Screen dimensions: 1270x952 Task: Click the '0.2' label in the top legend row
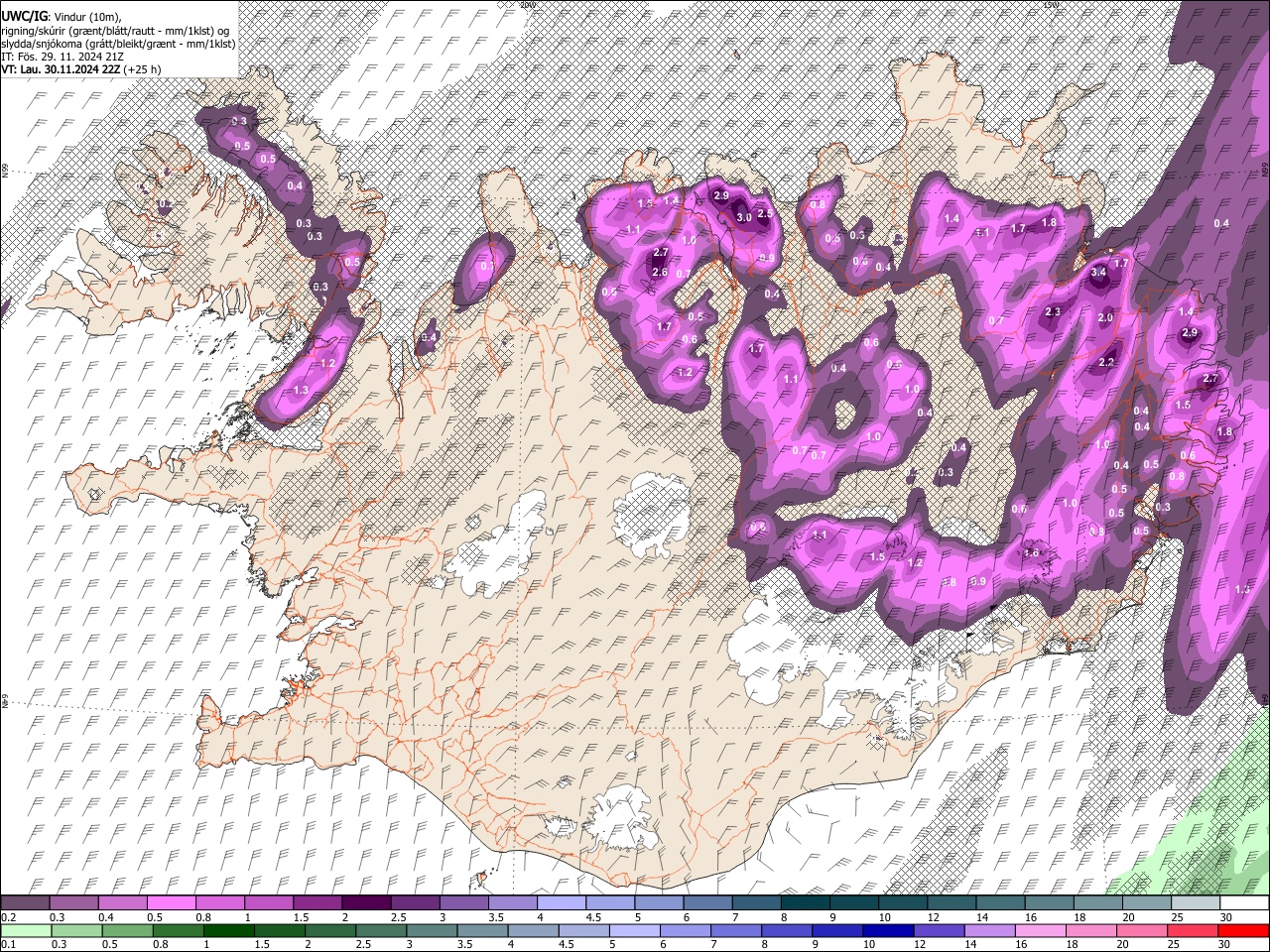click(7, 917)
